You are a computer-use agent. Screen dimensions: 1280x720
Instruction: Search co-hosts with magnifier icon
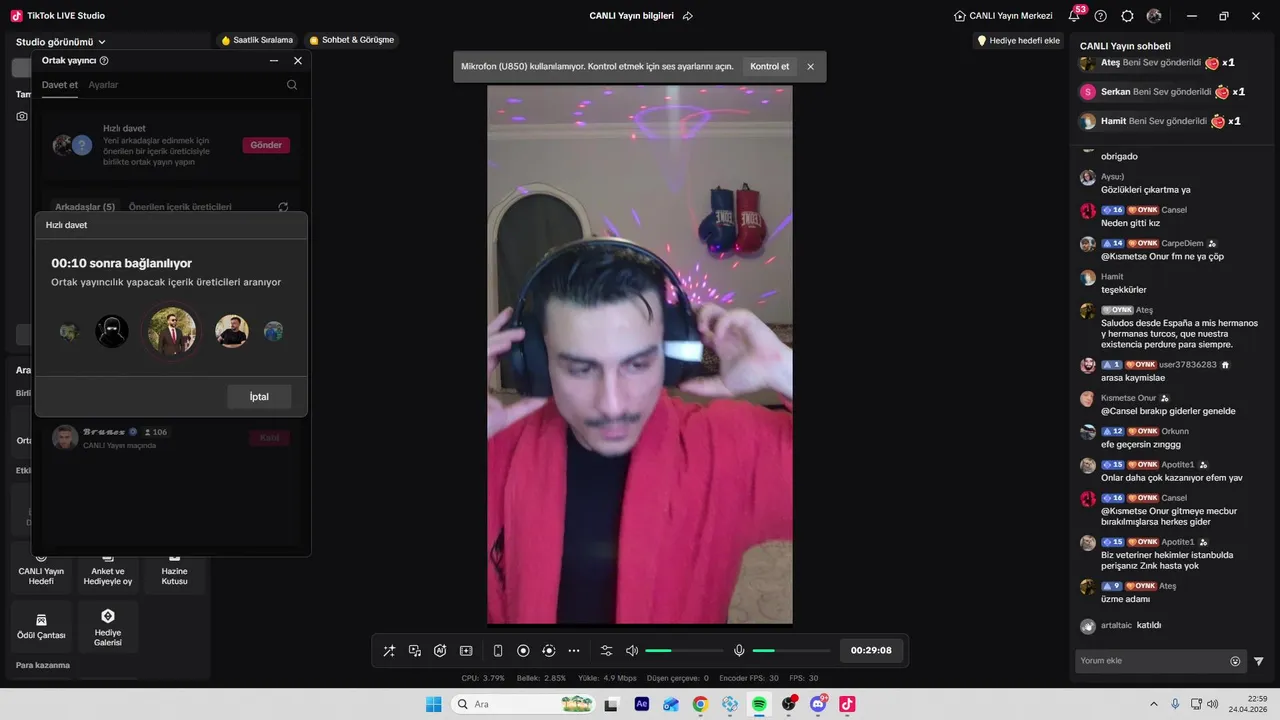coord(292,85)
